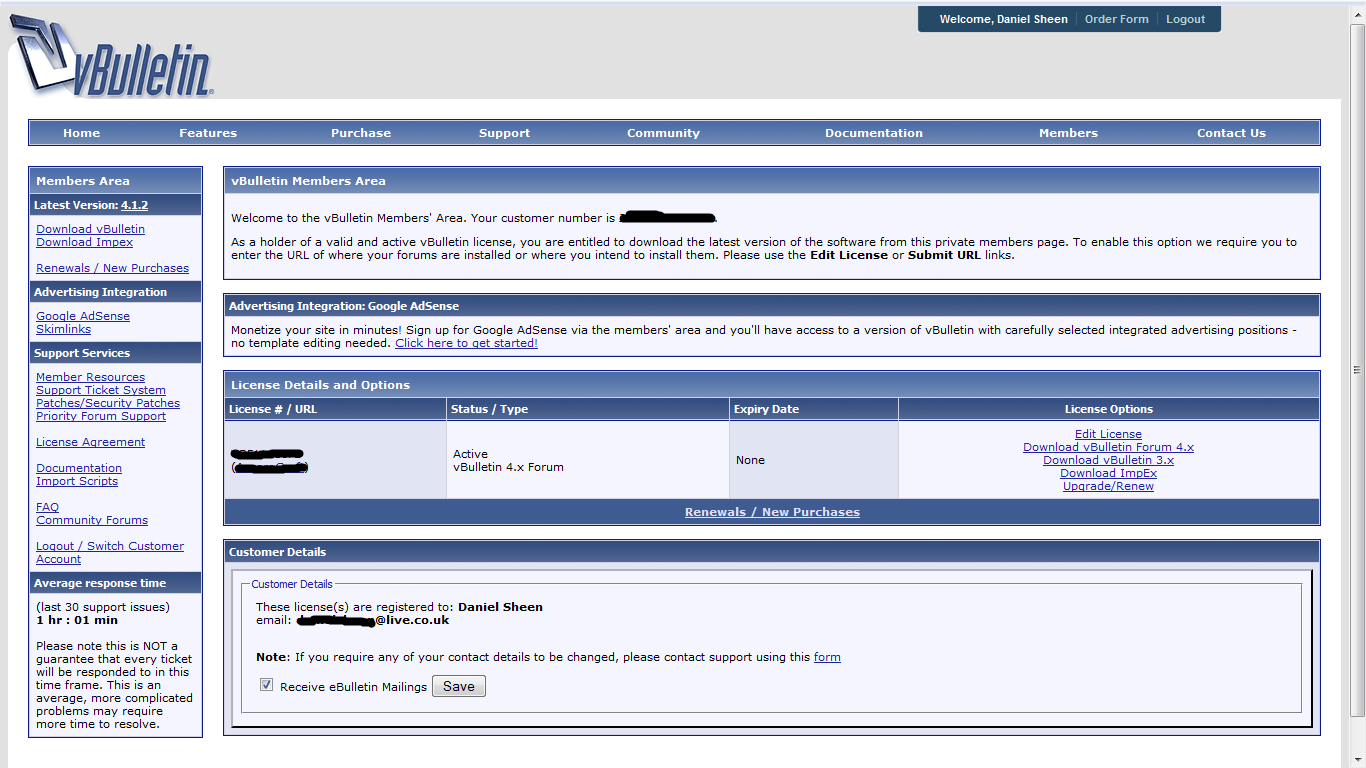Click the License Options column header
The height and width of the screenshot is (768, 1366).
tap(1108, 409)
